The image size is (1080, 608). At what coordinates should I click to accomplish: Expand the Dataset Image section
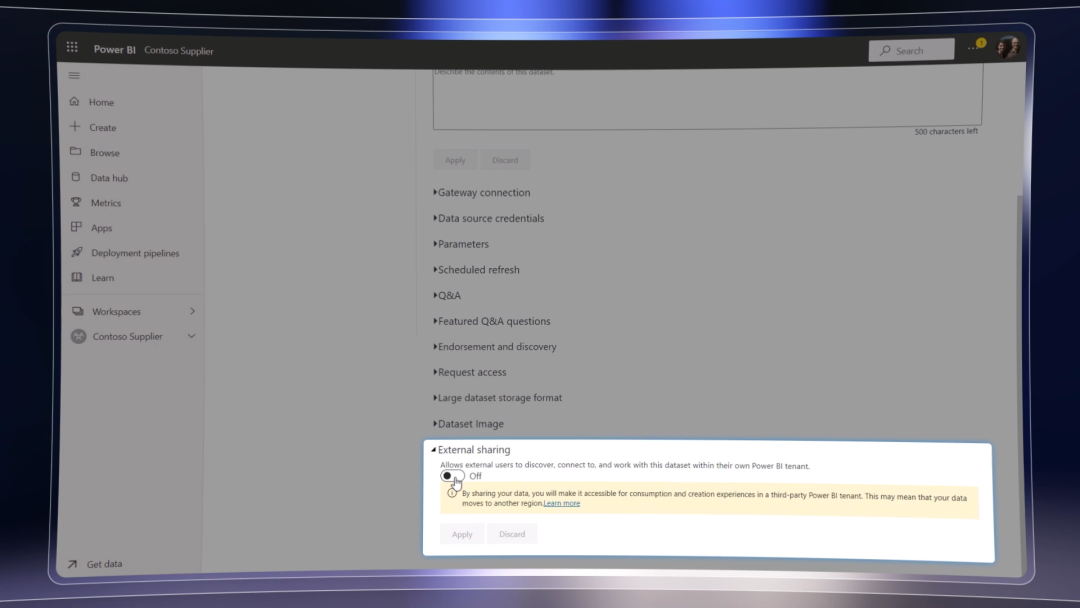[468, 423]
